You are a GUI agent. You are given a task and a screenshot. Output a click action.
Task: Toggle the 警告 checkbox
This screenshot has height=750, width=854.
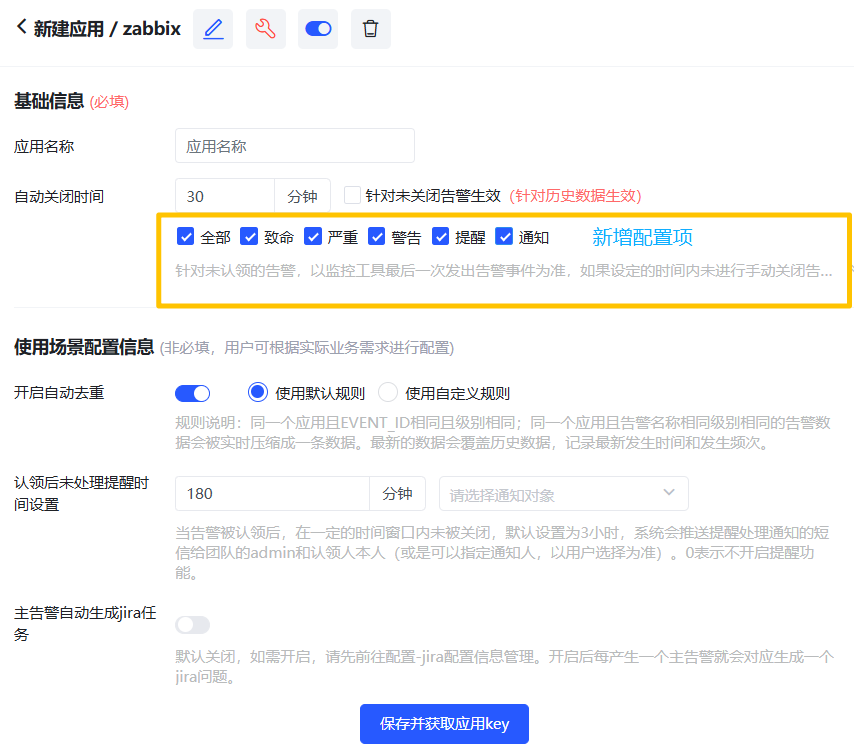377,237
